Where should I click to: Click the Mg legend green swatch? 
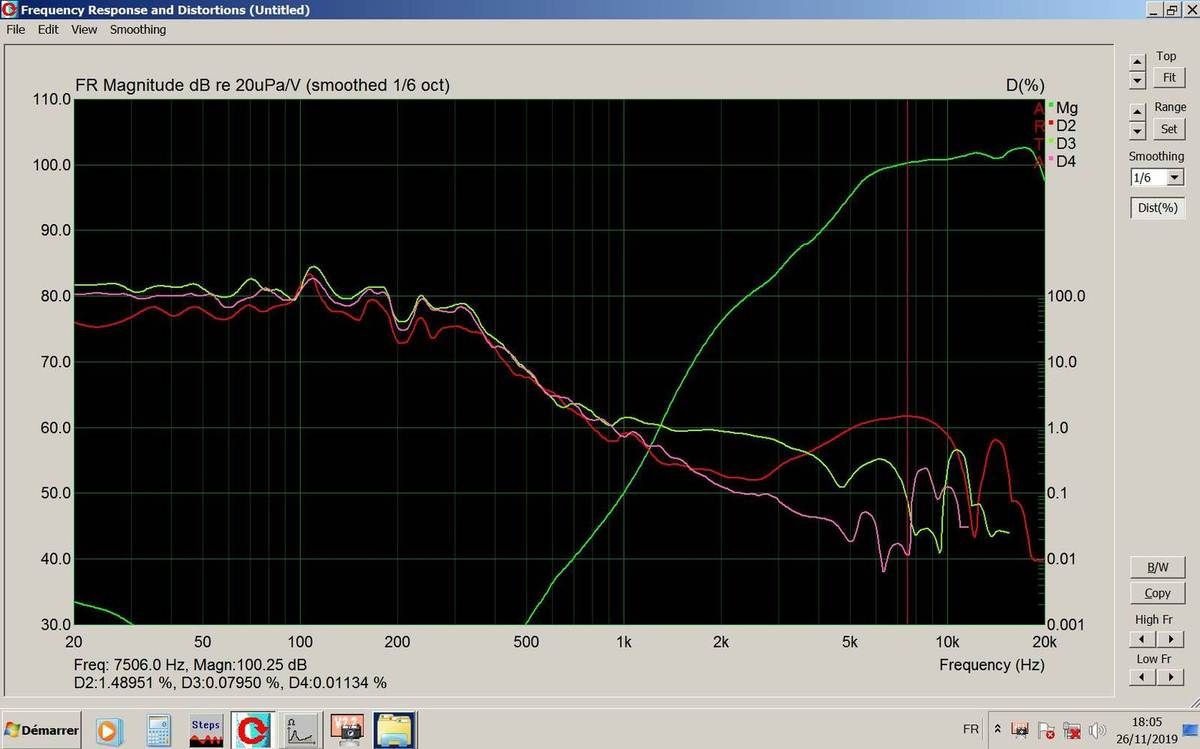click(1050, 104)
